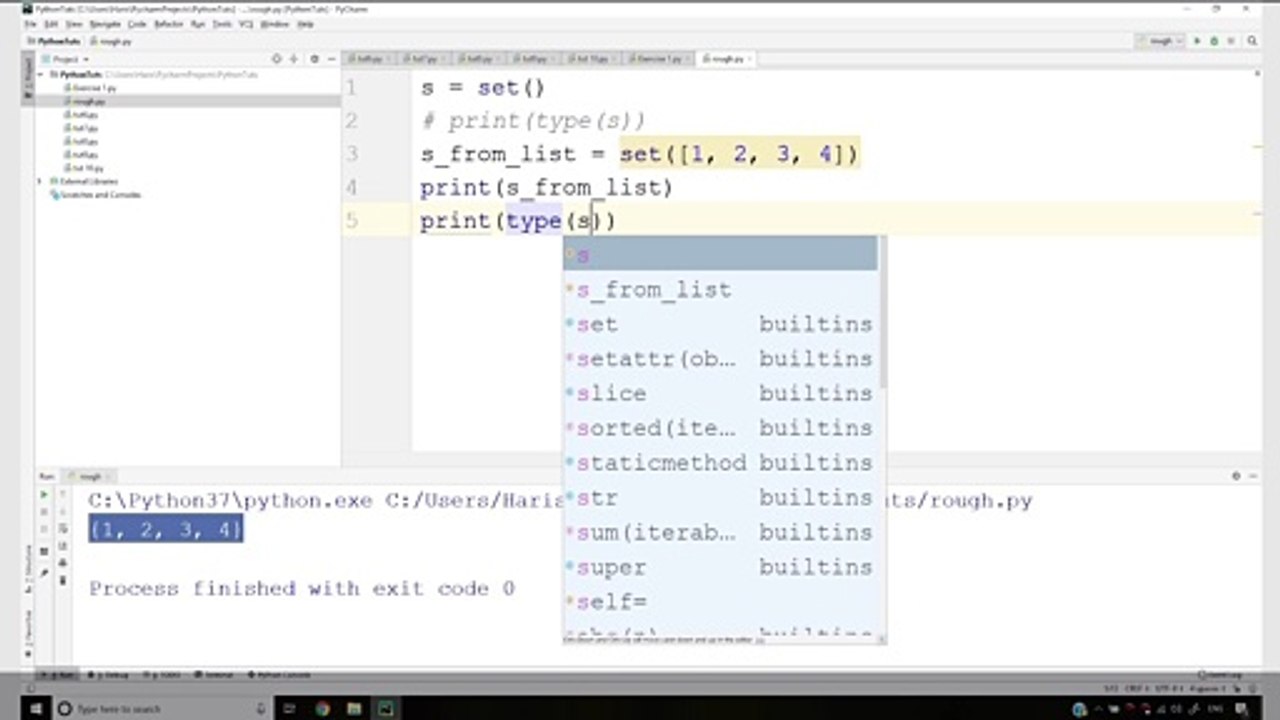Open the Edit menu

pos(49,23)
